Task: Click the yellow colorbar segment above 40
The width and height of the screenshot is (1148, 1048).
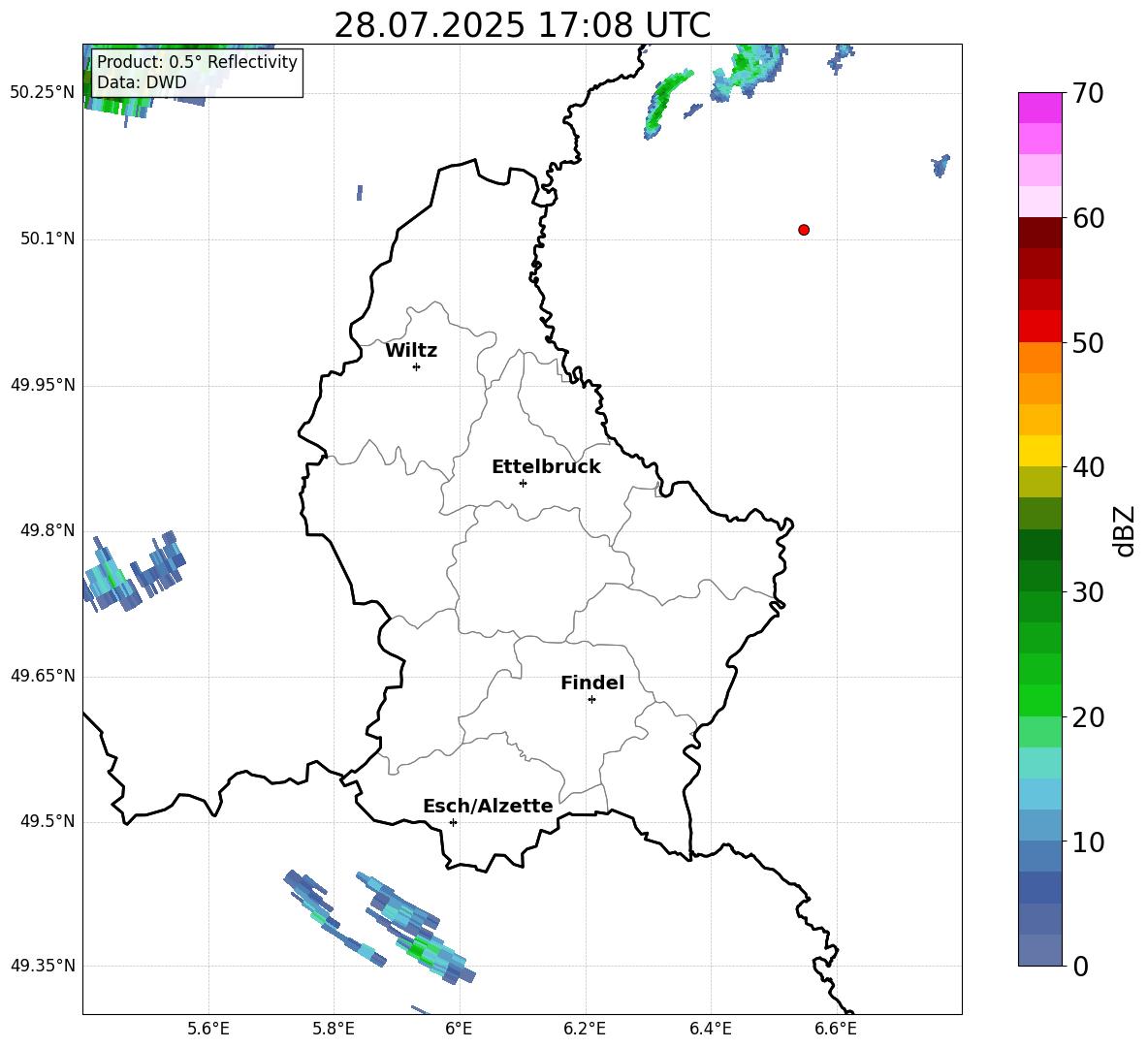Action: 1039,451
